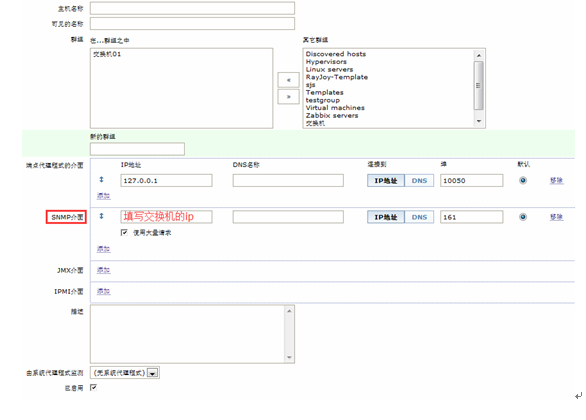Screen dimensions: 586x420
Task: Toggle the enabled checkbox
Action: click(93, 388)
